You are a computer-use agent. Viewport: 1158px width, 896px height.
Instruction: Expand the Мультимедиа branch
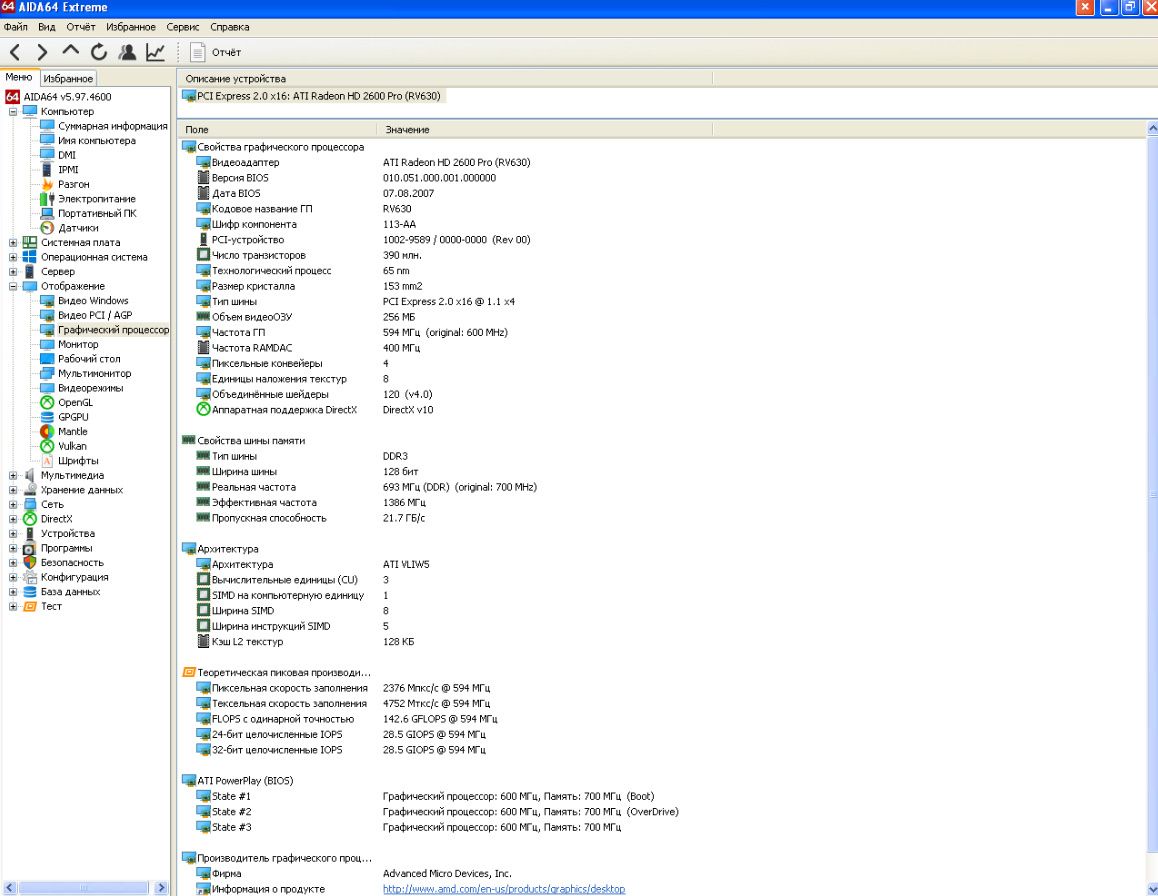(13, 476)
